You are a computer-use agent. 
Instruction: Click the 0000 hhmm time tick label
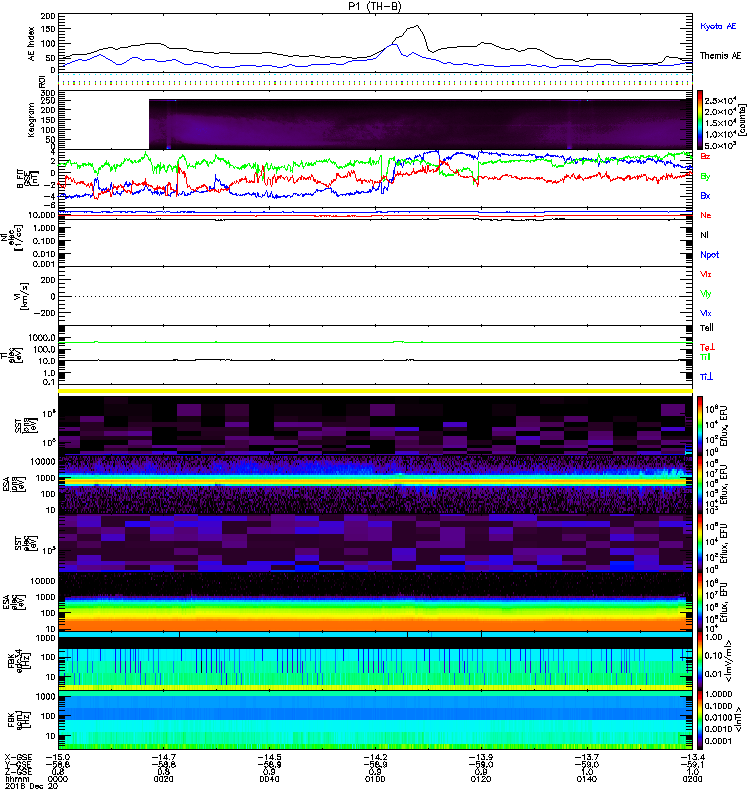(x=58, y=779)
